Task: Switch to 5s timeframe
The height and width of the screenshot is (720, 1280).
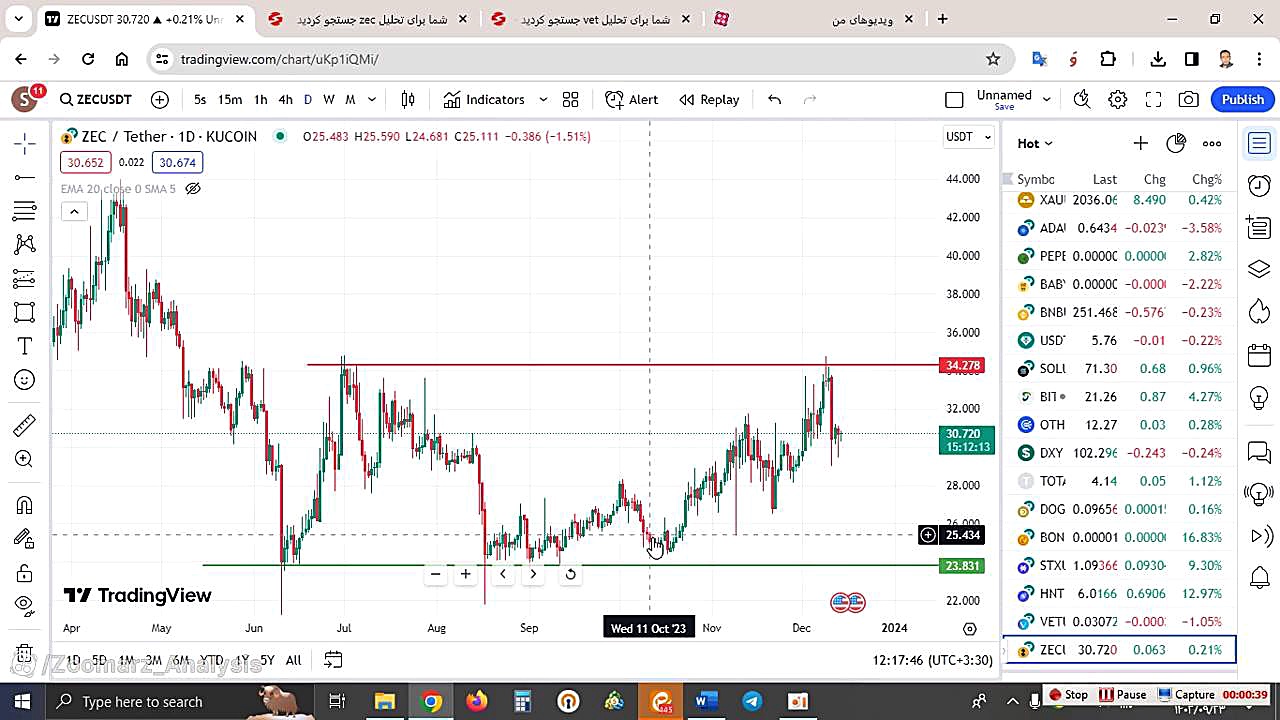Action: click(200, 99)
